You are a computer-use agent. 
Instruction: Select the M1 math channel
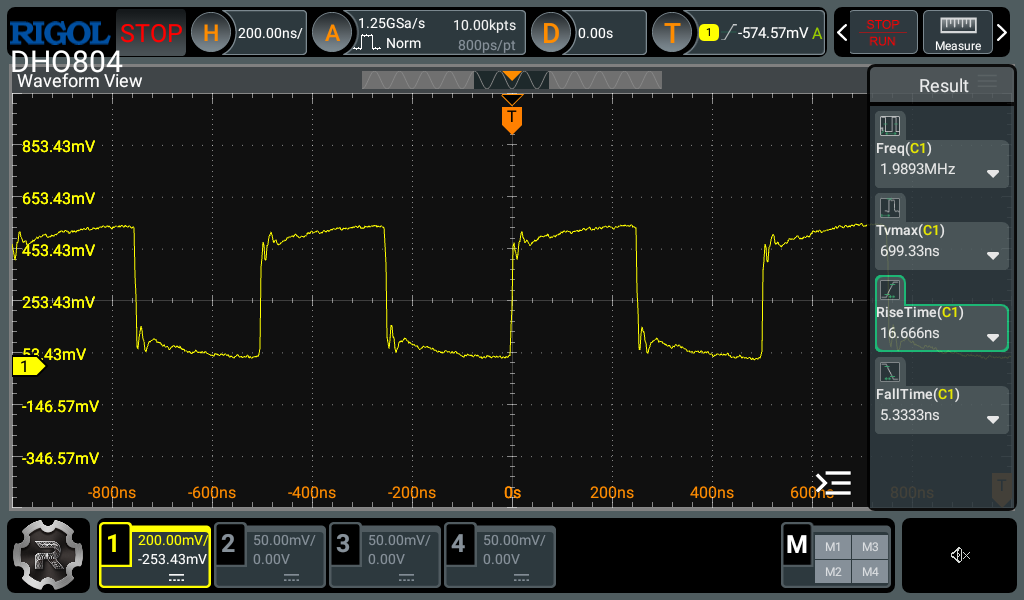click(x=832, y=546)
